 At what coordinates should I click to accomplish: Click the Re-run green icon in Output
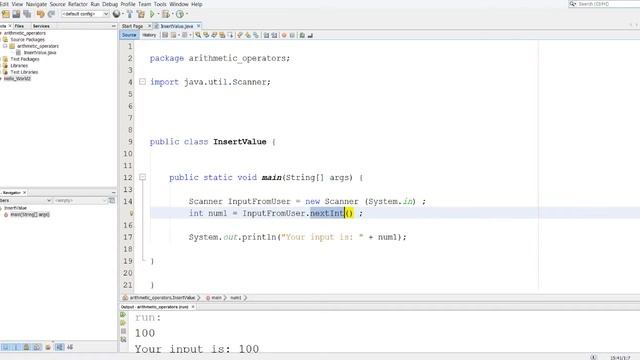(123, 315)
